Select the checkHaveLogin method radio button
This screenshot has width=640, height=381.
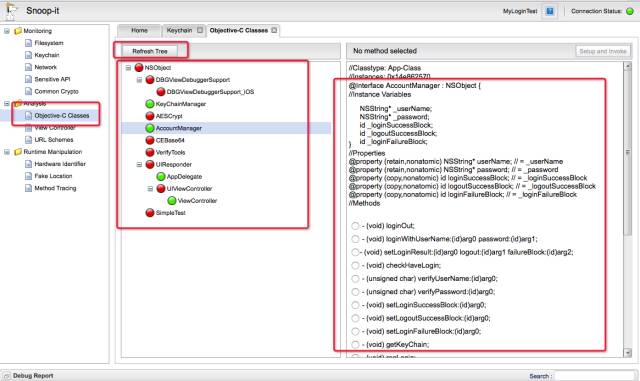point(355,265)
